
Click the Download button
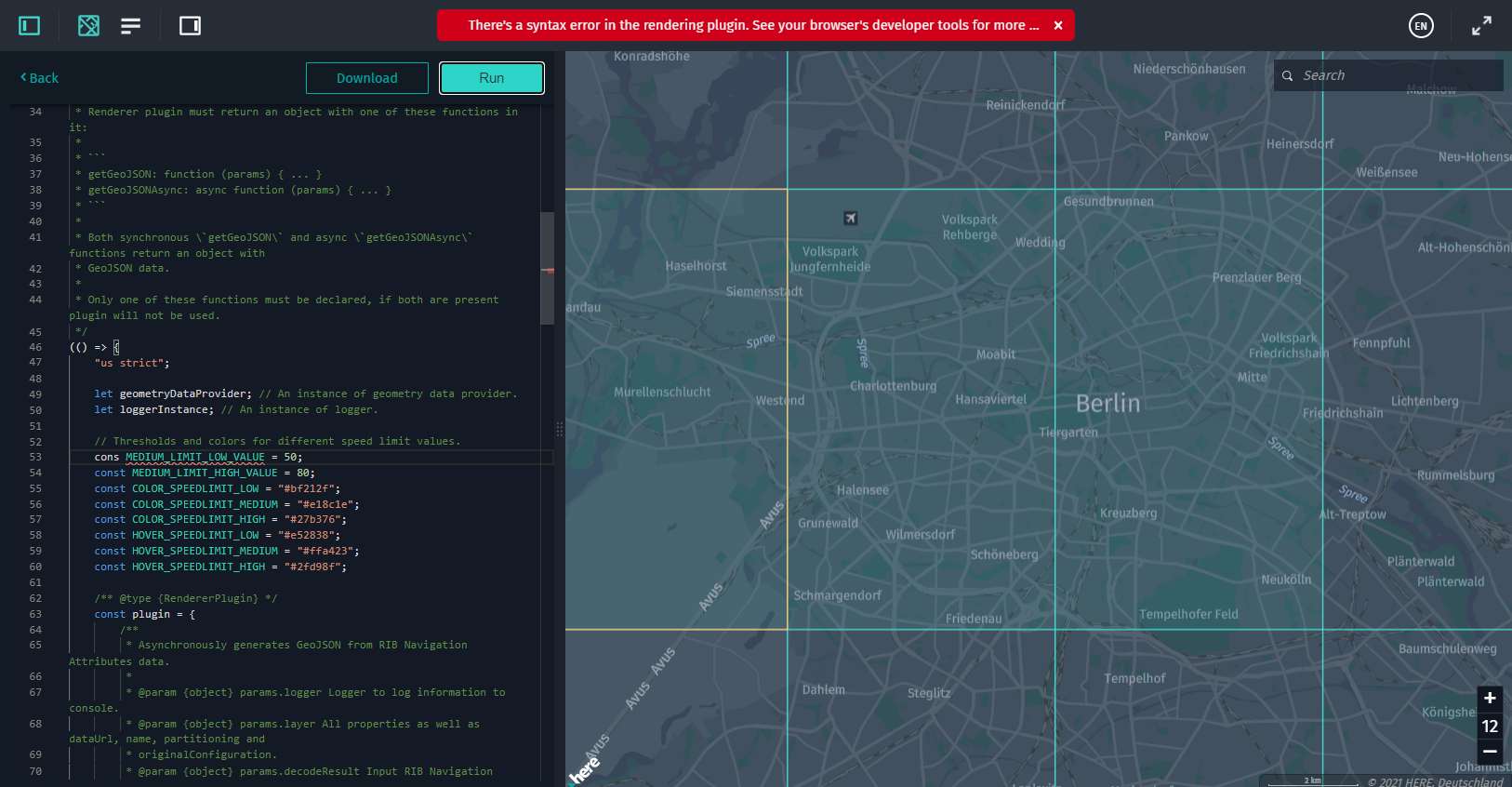click(366, 78)
